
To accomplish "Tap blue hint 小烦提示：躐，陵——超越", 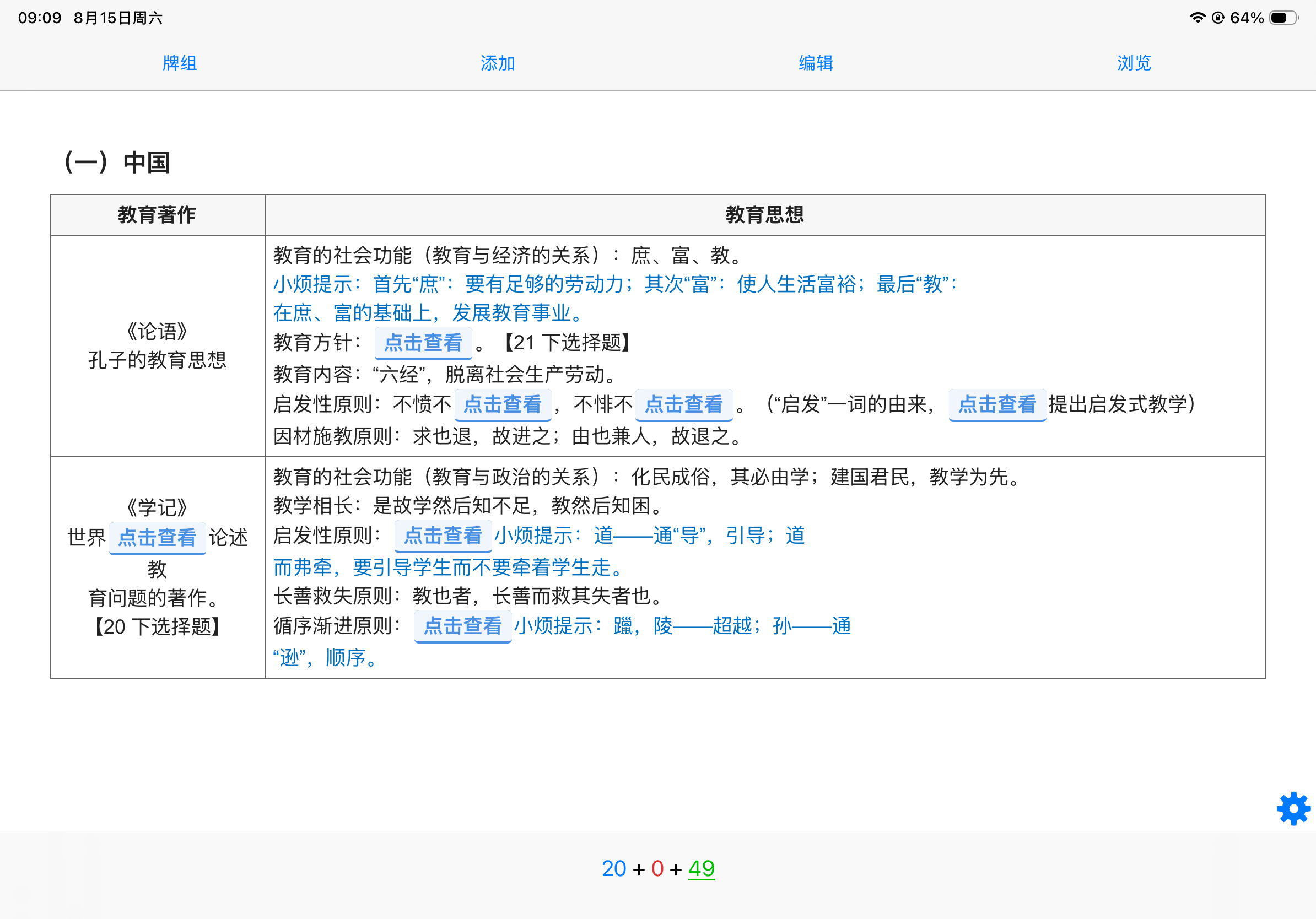I will click(x=682, y=626).
